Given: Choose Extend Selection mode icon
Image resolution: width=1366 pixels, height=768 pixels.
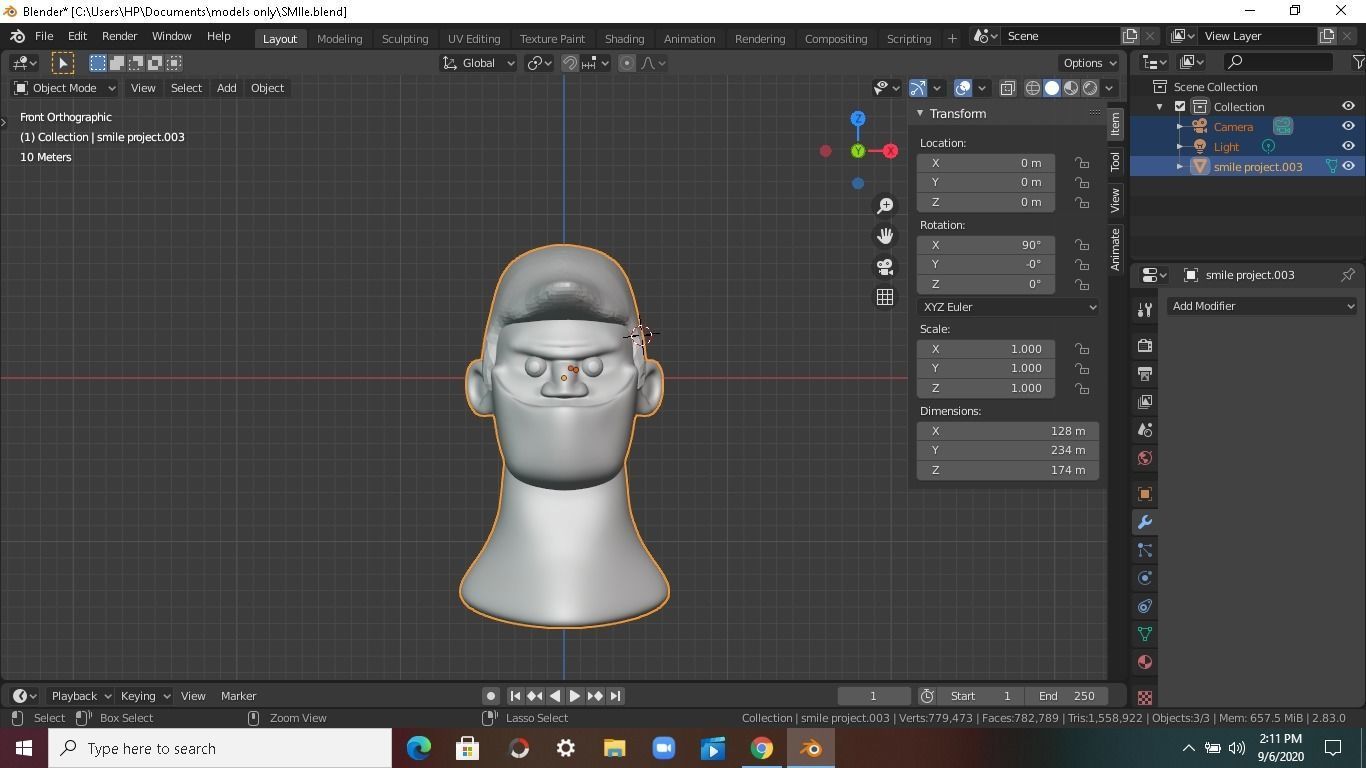Looking at the screenshot, I should [117, 63].
